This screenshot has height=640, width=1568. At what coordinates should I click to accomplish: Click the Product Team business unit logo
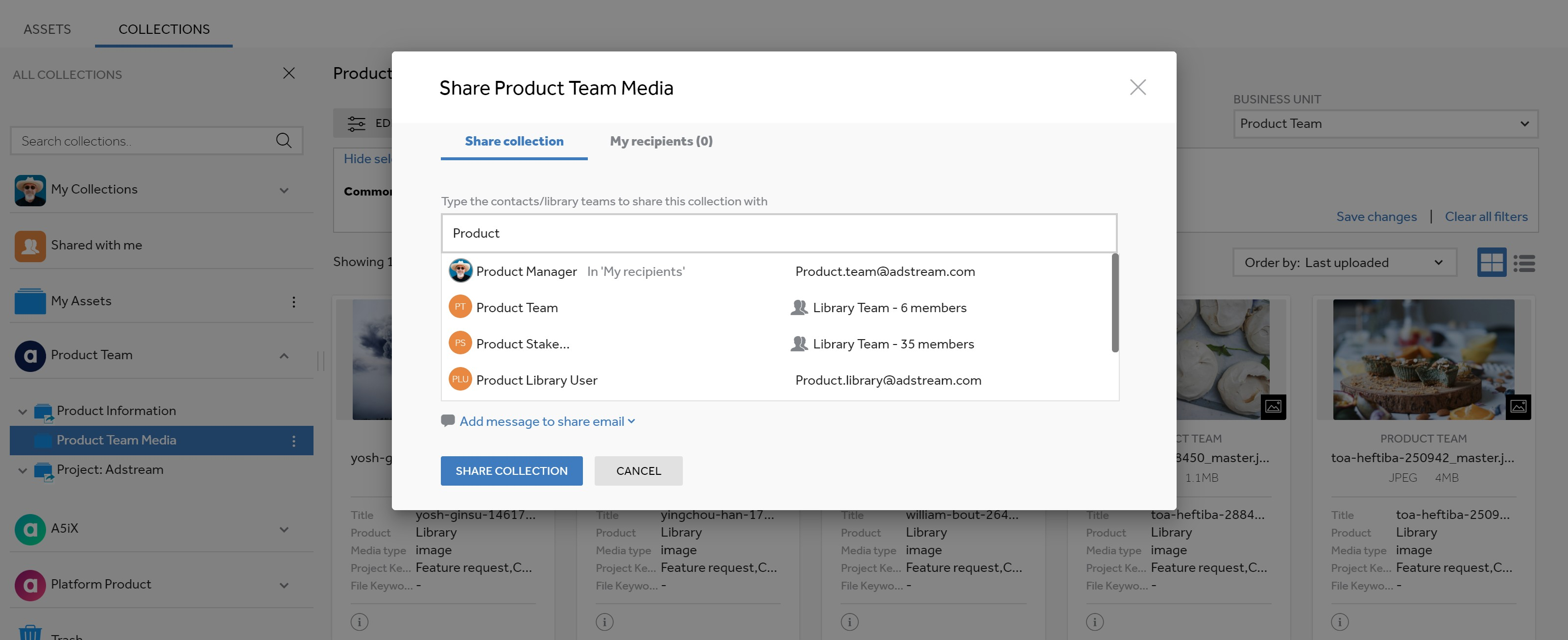30,356
